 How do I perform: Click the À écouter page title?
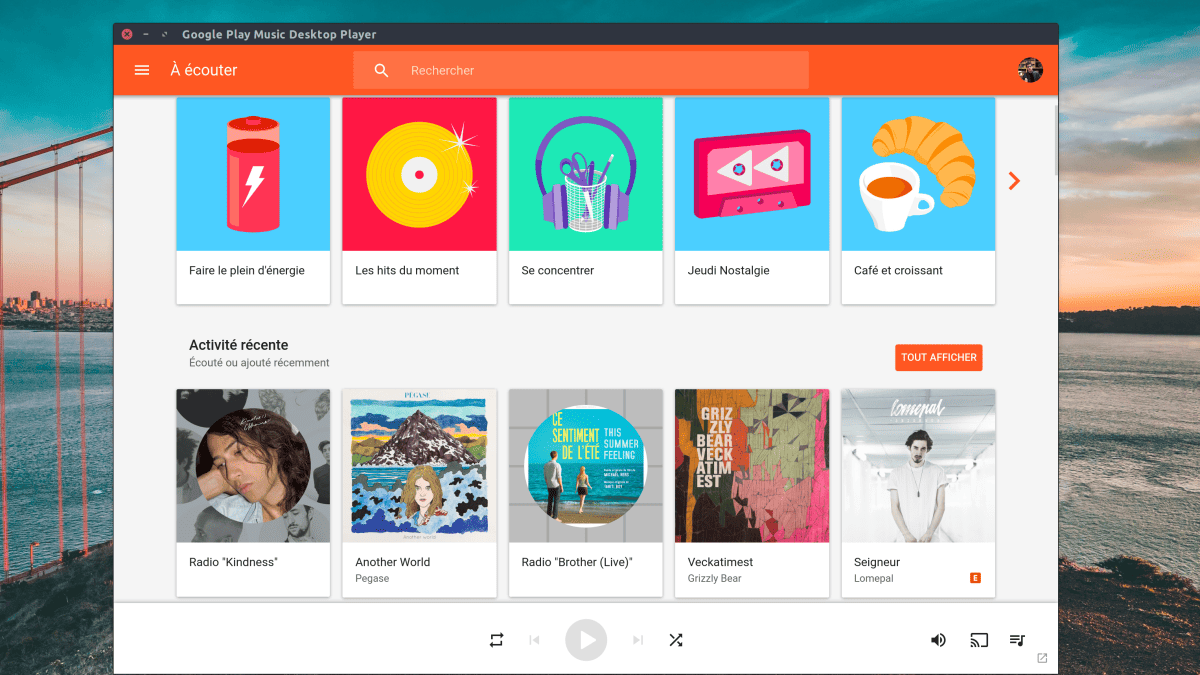click(204, 70)
